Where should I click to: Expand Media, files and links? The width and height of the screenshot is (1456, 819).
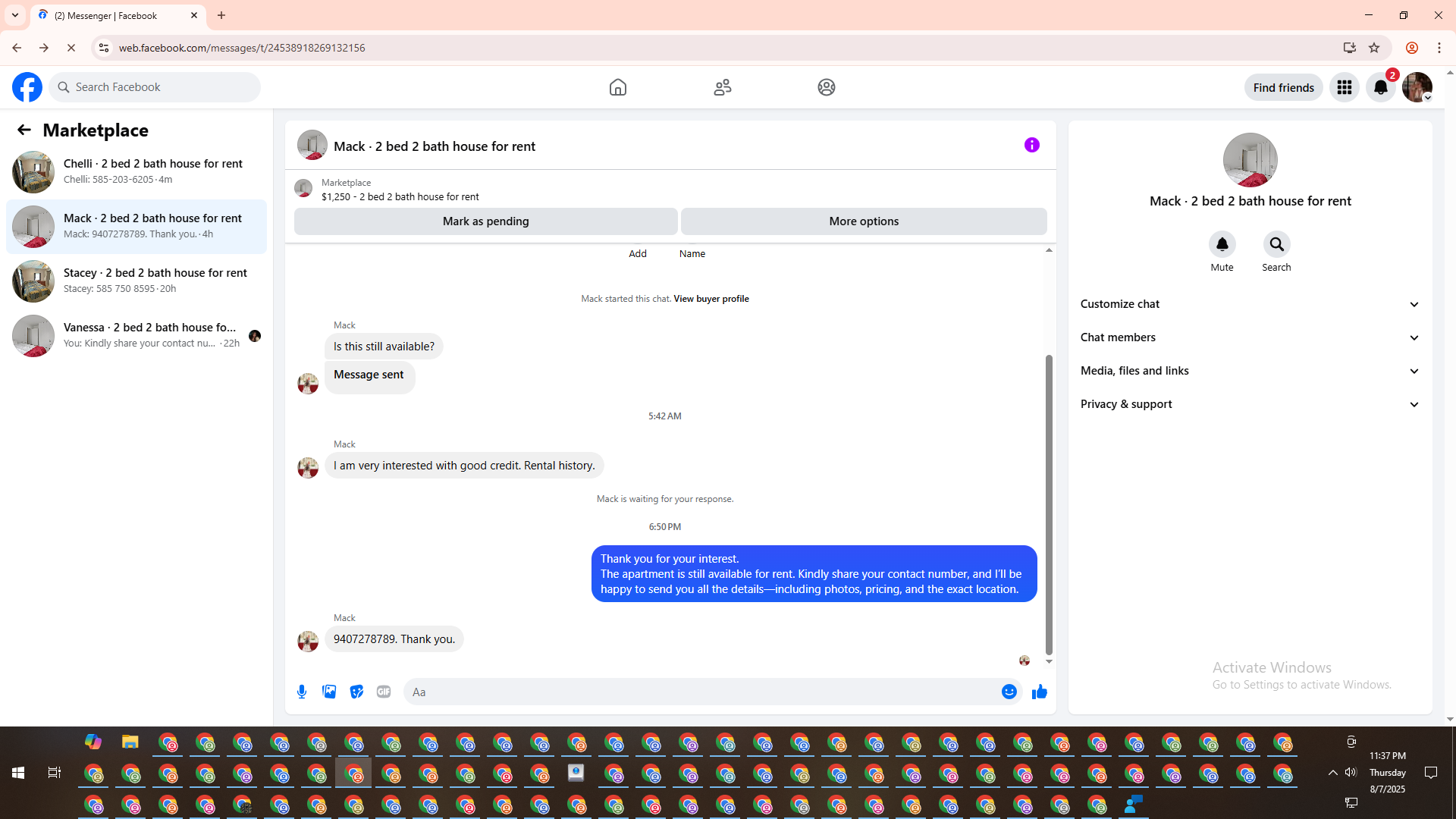pyautogui.click(x=1250, y=371)
